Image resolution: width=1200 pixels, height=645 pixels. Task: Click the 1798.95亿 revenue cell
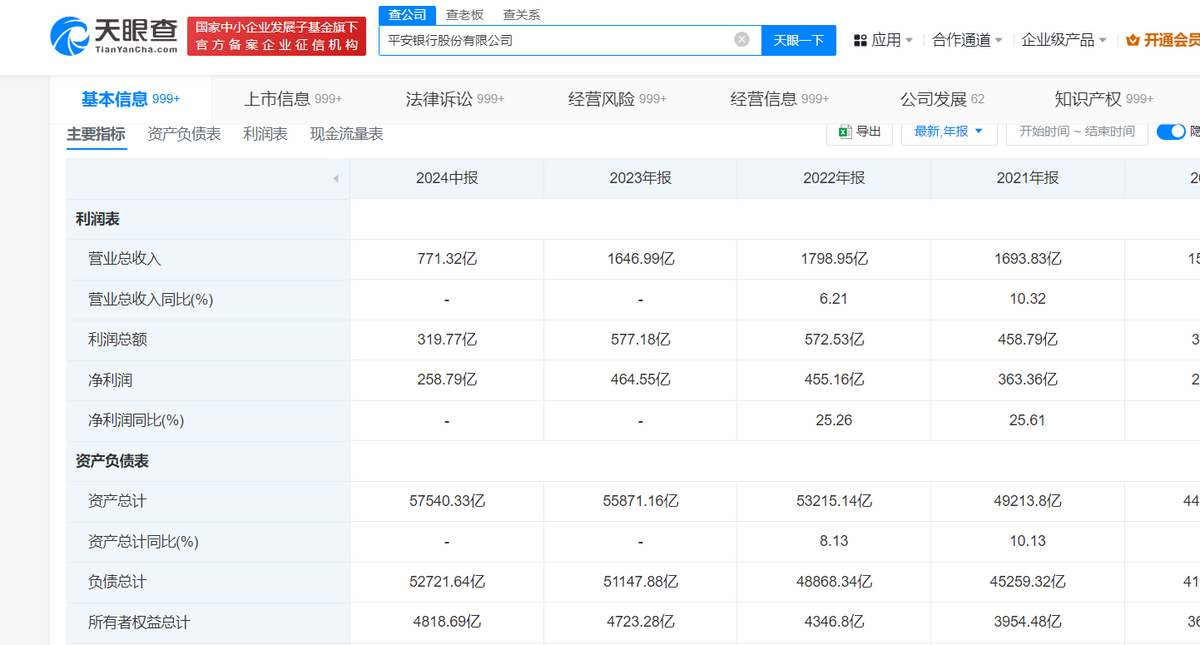[x=834, y=259]
